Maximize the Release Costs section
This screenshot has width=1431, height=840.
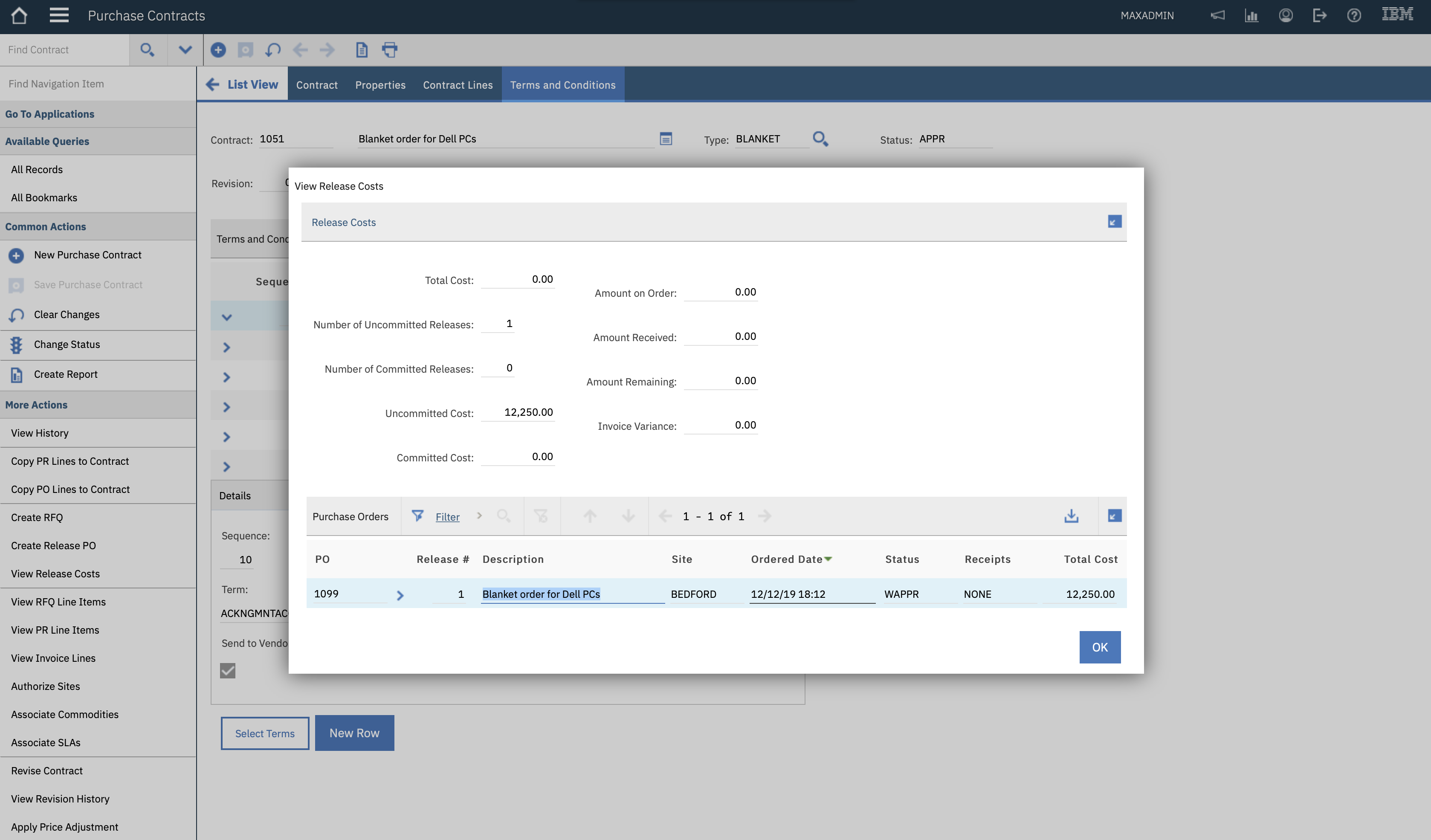1114,221
